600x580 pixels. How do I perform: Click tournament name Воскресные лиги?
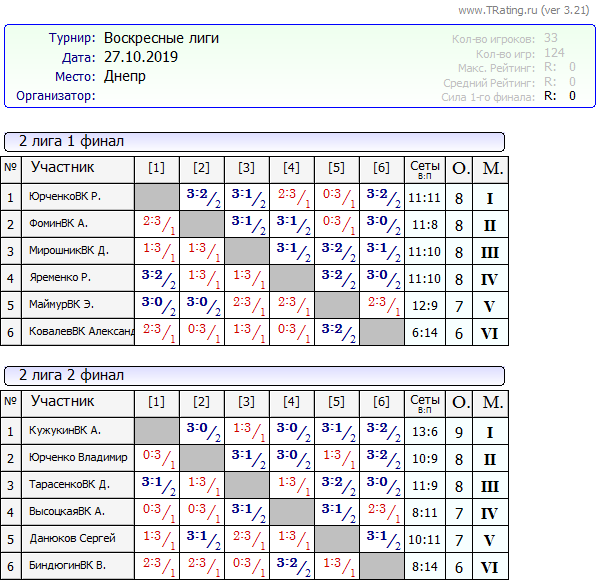coord(161,38)
